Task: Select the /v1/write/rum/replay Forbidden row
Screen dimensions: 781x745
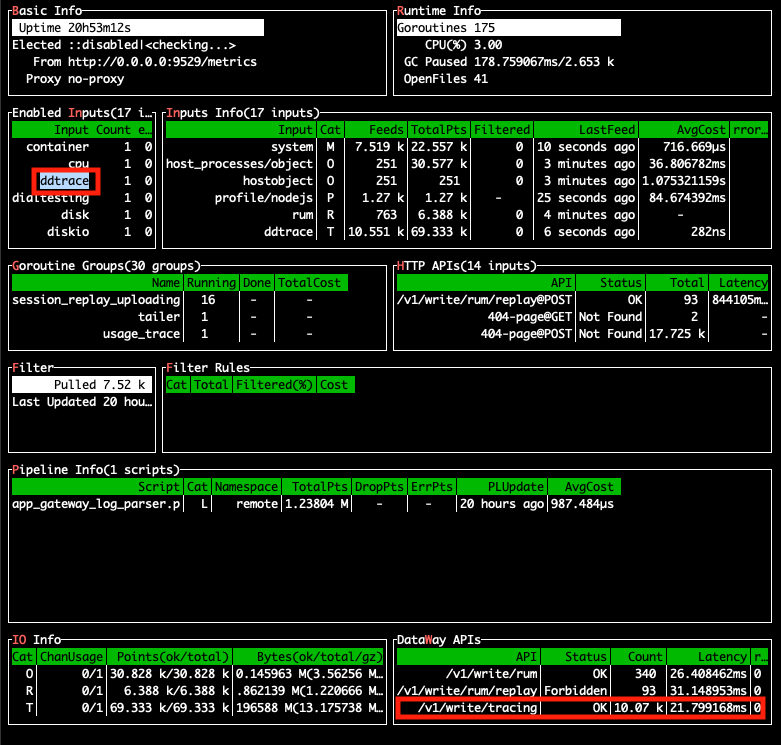Action: (x=582, y=691)
